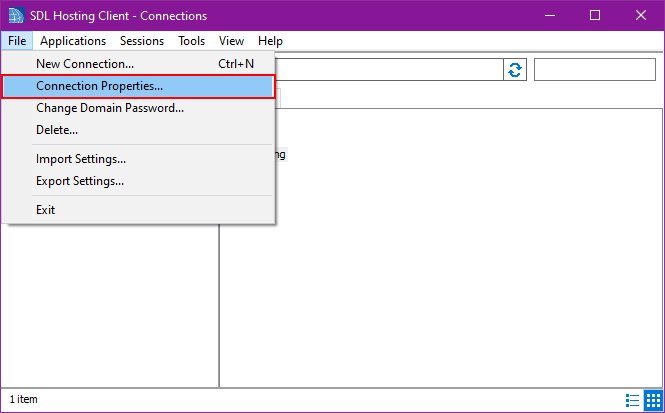This screenshot has width=665, height=413.
Task: Maximize the SDL Hosting Client window
Action: click(x=595, y=16)
